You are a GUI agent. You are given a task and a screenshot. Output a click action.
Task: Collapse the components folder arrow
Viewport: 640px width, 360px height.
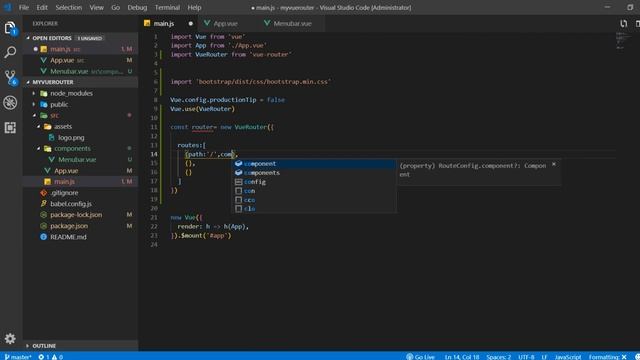click(39, 149)
